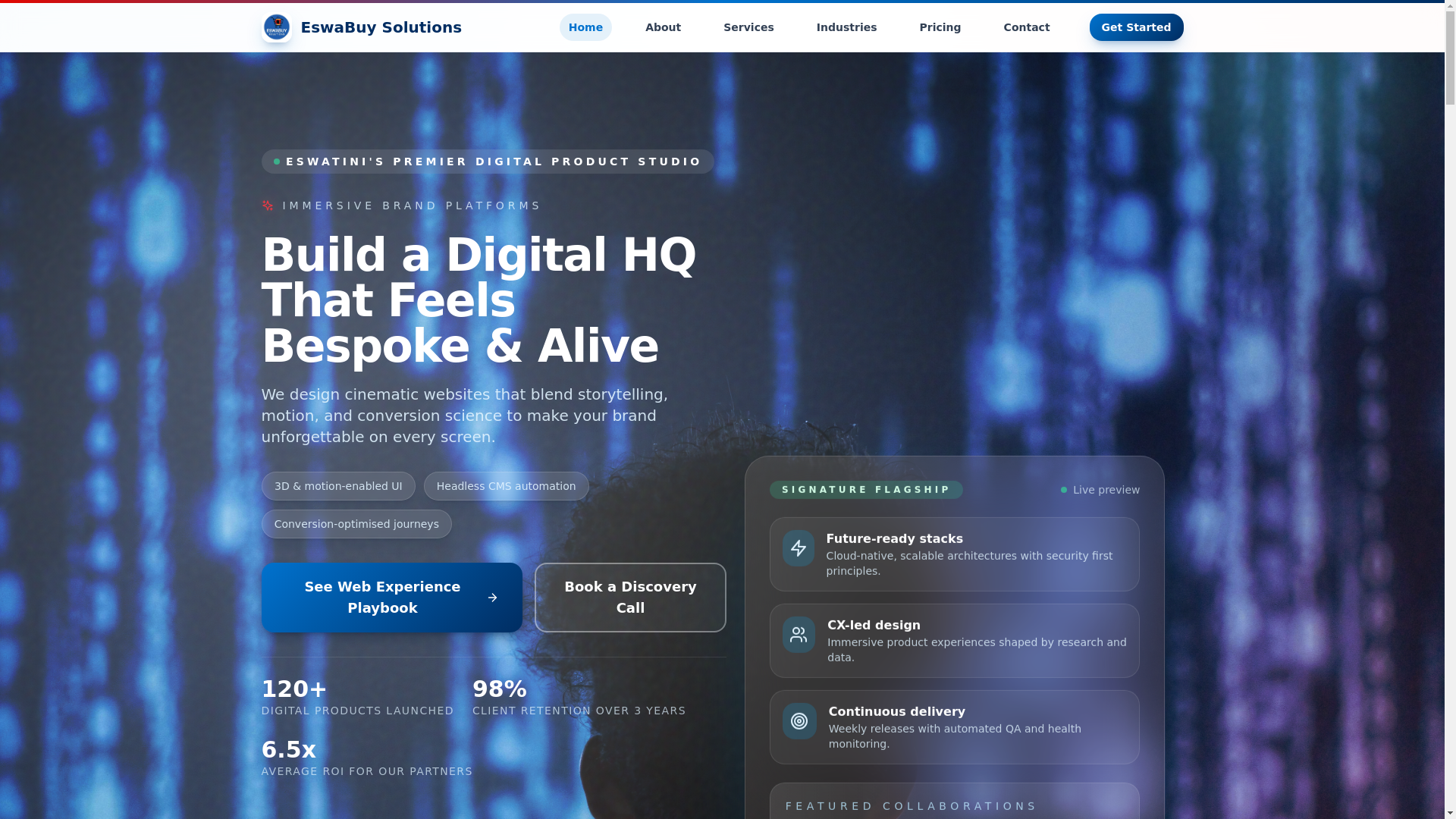The width and height of the screenshot is (1456, 819).
Task: Click the Continuous delivery card title
Action: tap(896, 711)
